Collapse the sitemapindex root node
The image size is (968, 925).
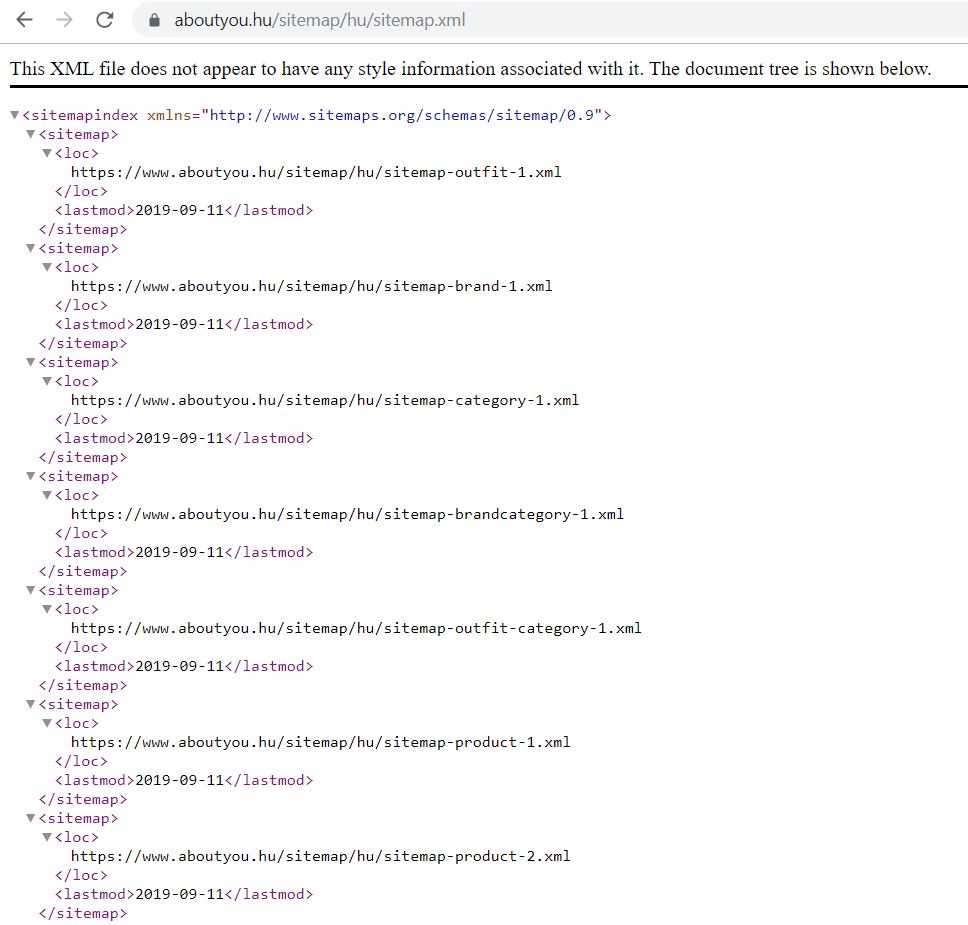[x=15, y=115]
